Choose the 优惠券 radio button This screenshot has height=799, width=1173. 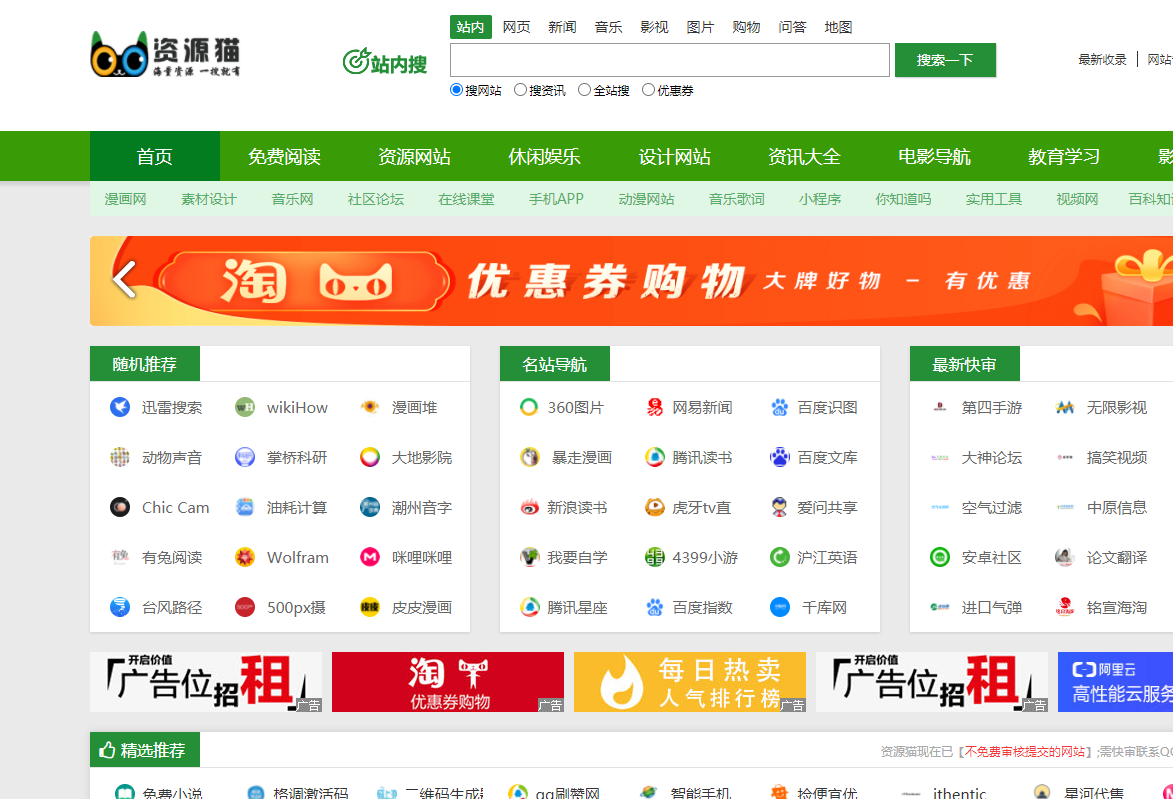(x=649, y=90)
